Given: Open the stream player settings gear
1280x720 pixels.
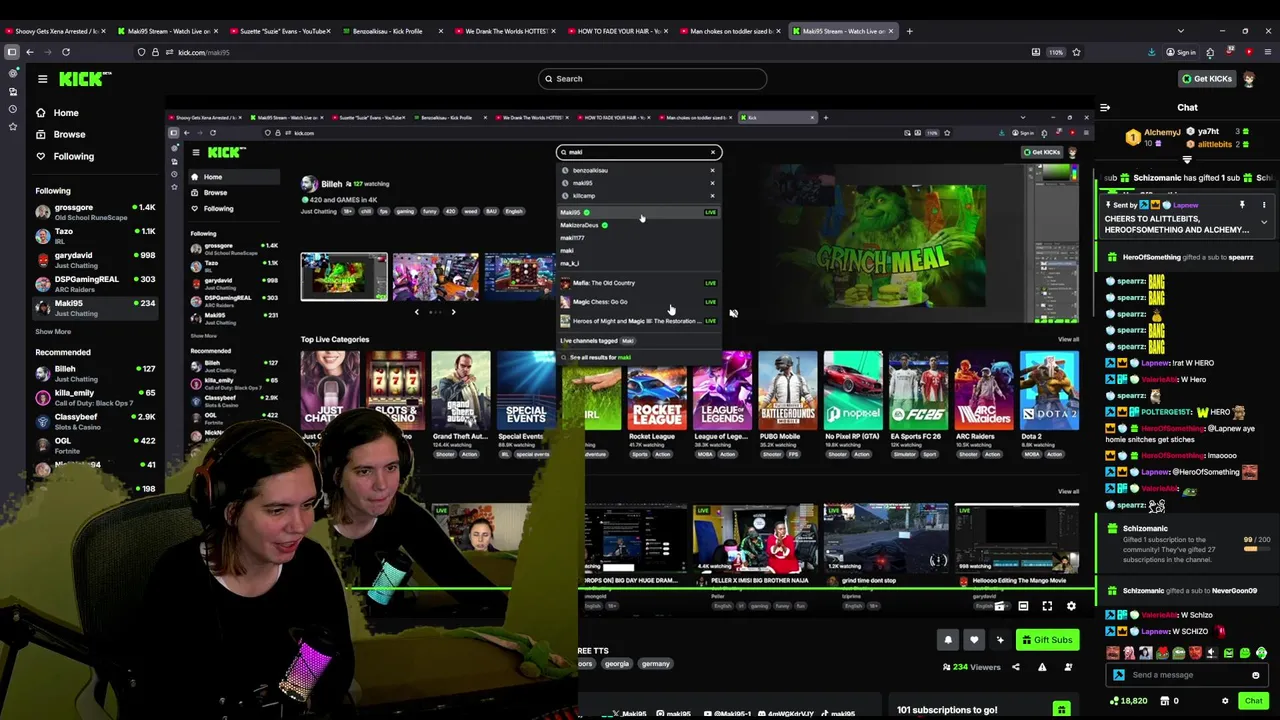Looking at the screenshot, I should coord(1071,606).
